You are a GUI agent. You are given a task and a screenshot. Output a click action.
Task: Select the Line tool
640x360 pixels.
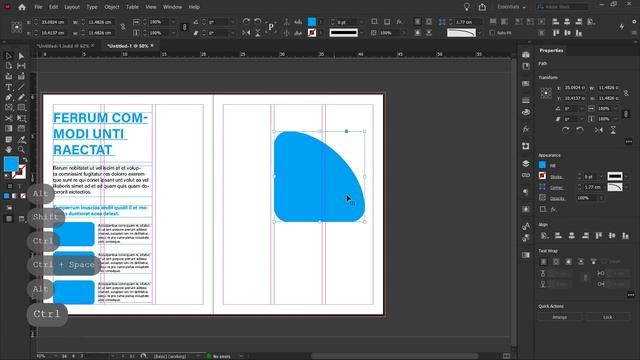pos(21,87)
